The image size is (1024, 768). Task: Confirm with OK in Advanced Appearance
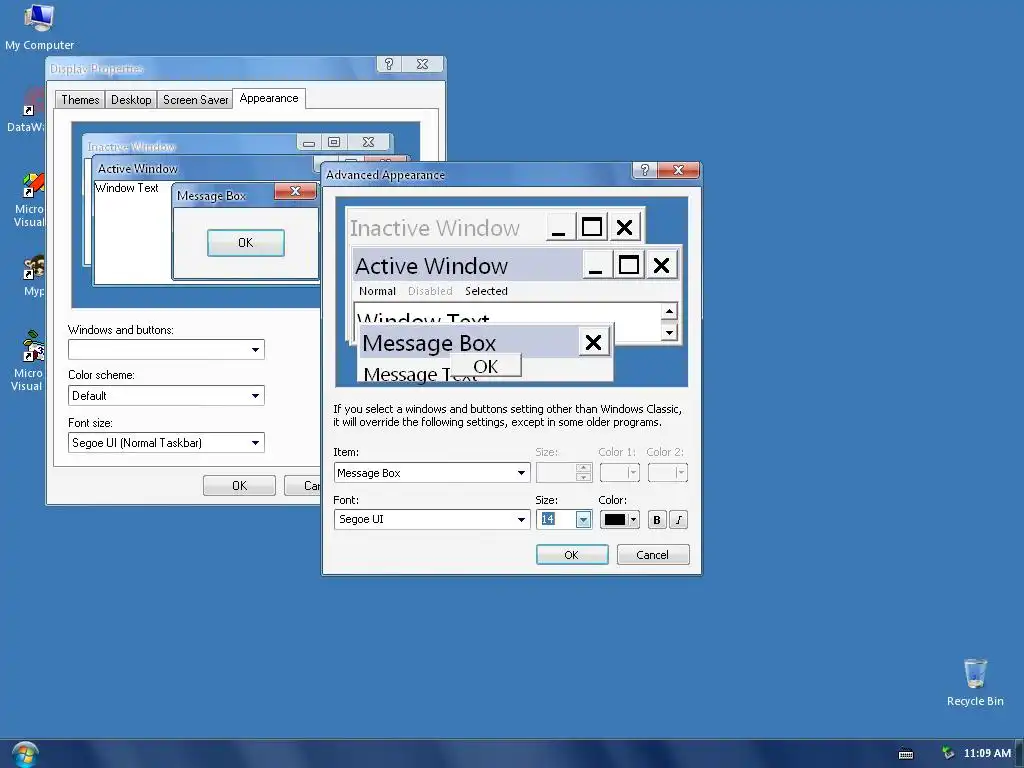(x=571, y=554)
